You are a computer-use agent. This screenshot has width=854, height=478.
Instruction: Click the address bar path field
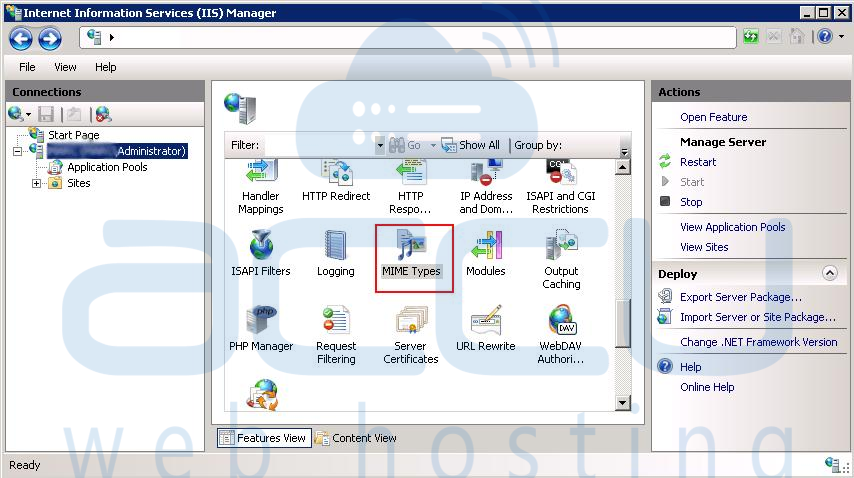point(407,37)
